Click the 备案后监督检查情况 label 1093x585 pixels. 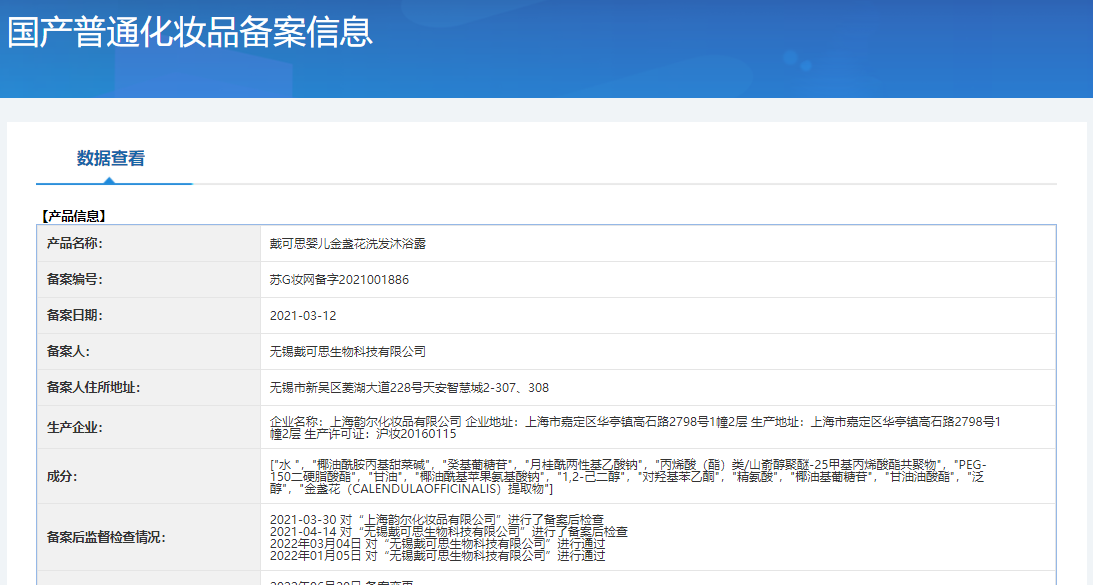click(106, 537)
